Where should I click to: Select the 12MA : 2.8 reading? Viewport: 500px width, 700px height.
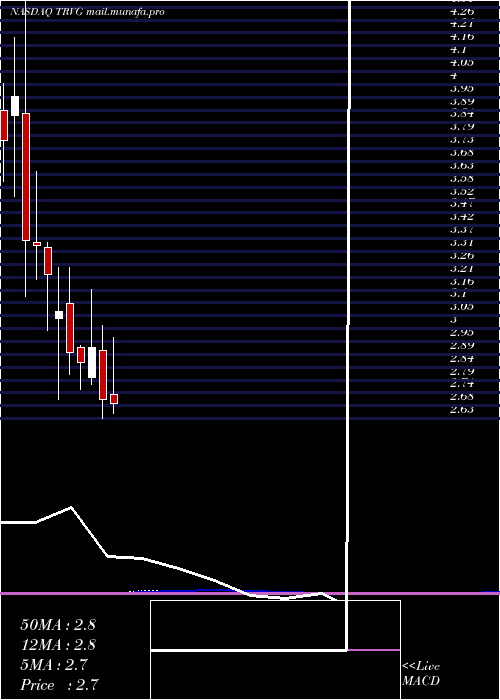coord(58,645)
